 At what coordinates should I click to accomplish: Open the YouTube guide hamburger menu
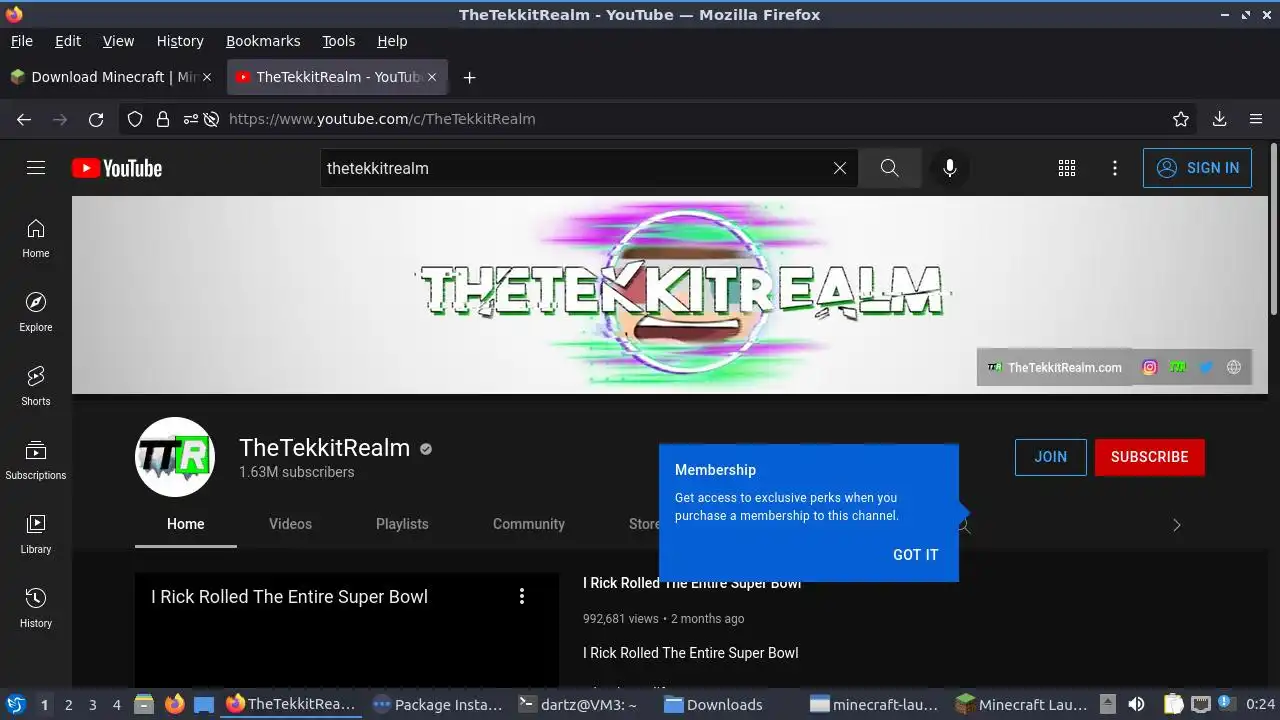[x=36, y=168]
